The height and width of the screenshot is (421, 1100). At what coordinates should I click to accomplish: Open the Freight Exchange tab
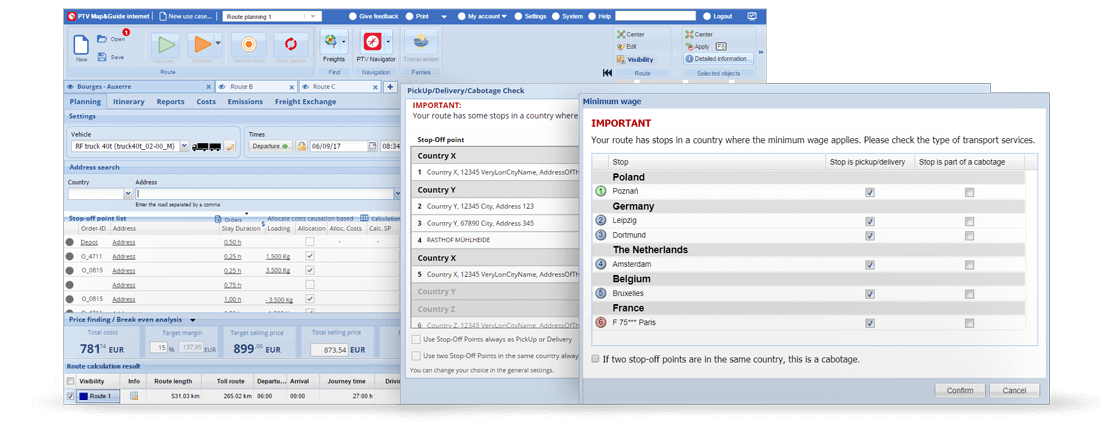[x=305, y=101]
